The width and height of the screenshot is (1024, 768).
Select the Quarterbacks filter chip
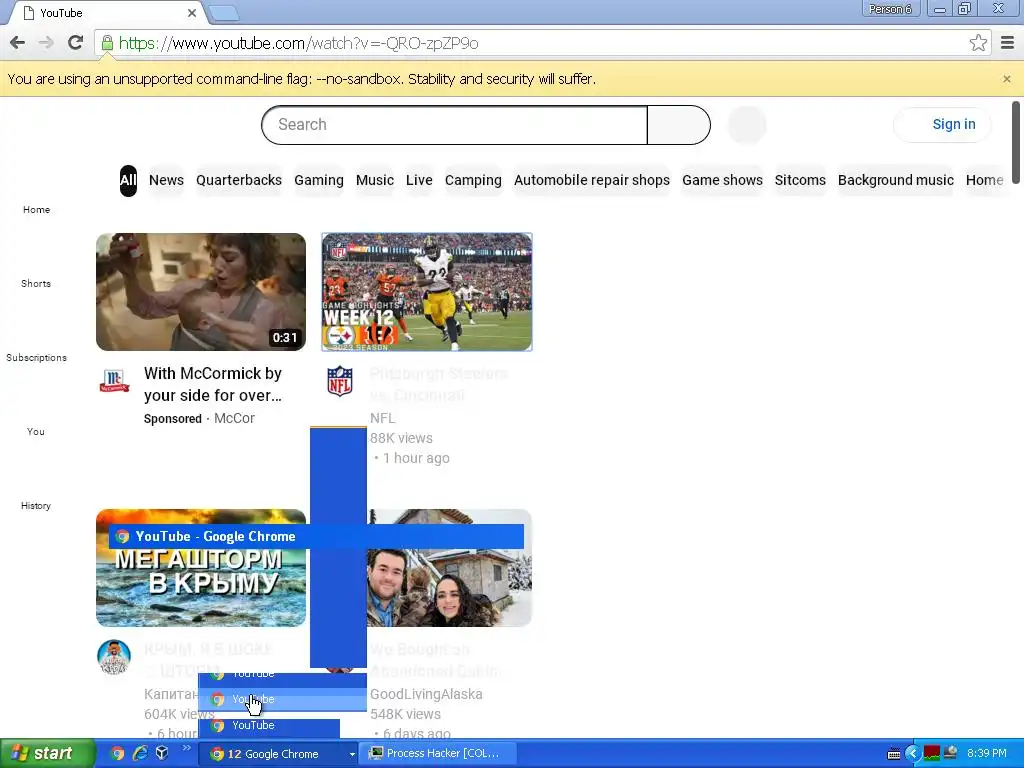[238, 180]
